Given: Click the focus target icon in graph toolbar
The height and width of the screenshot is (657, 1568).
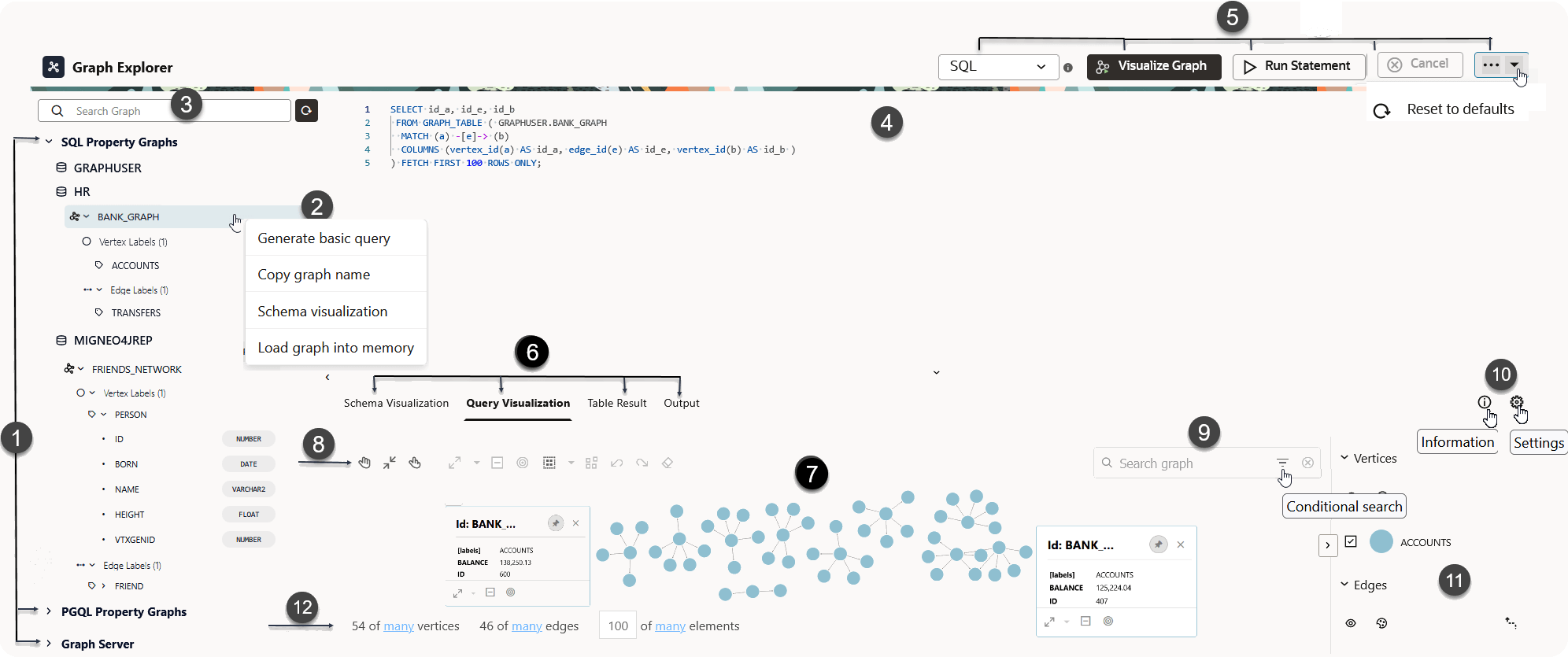Looking at the screenshot, I should (x=522, y=463).
